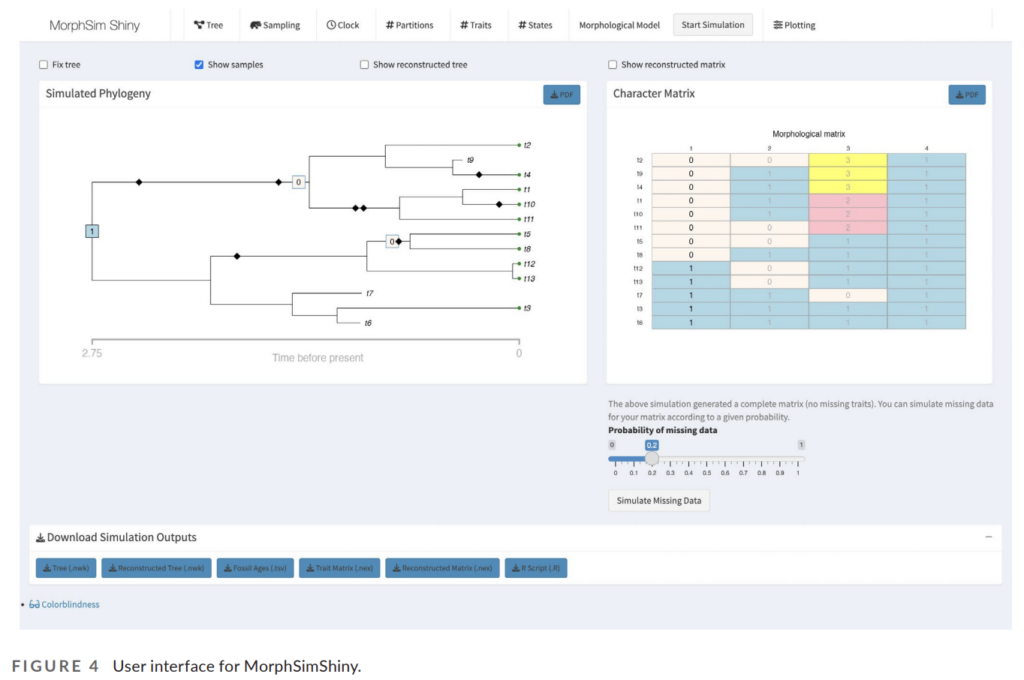Screen dimensions: 1024x680
Task: Click the root node labeled 1
Action: pyautogui.click(x=92, y=231)
